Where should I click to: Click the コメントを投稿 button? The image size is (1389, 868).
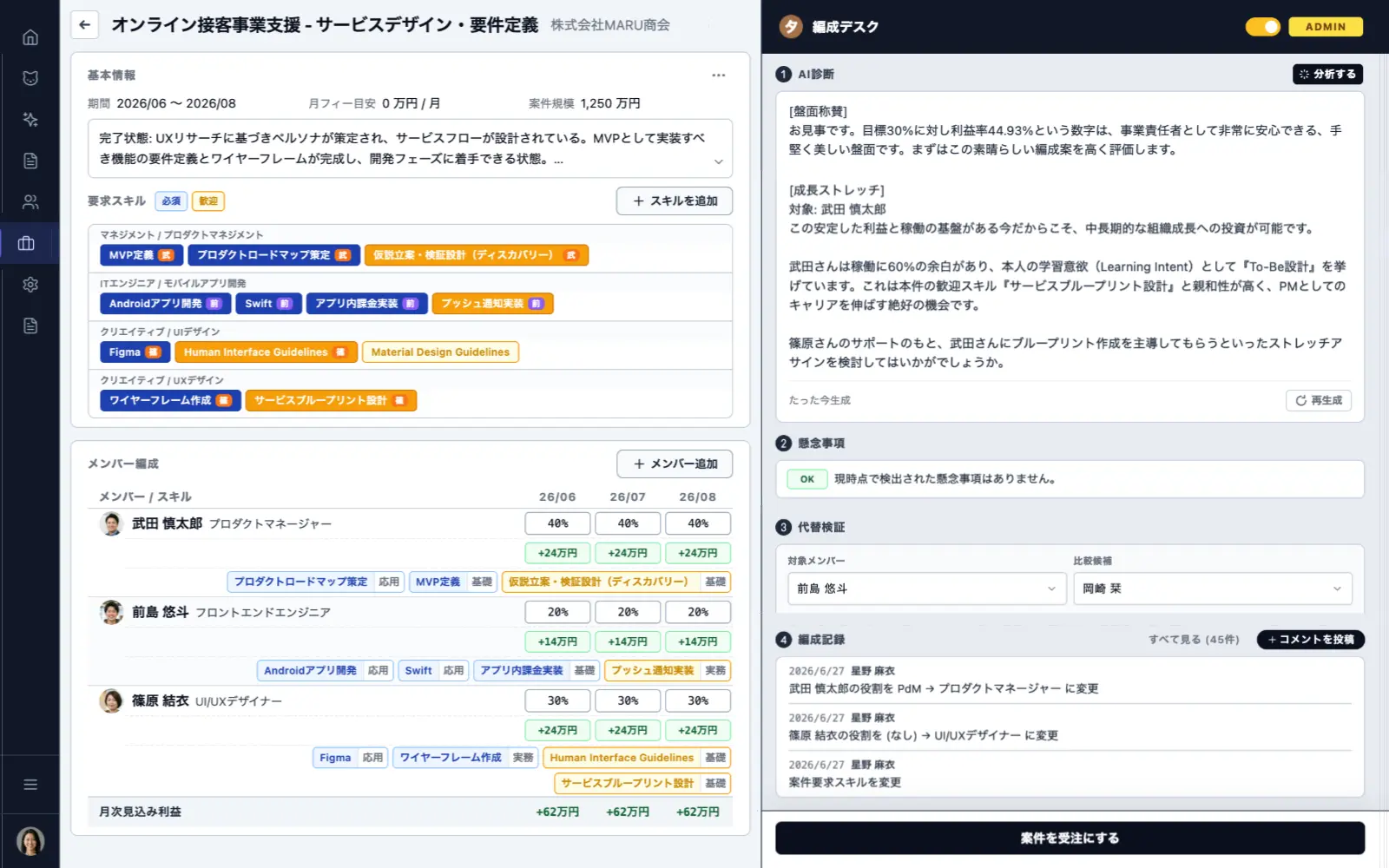[x=1311, y=640]
